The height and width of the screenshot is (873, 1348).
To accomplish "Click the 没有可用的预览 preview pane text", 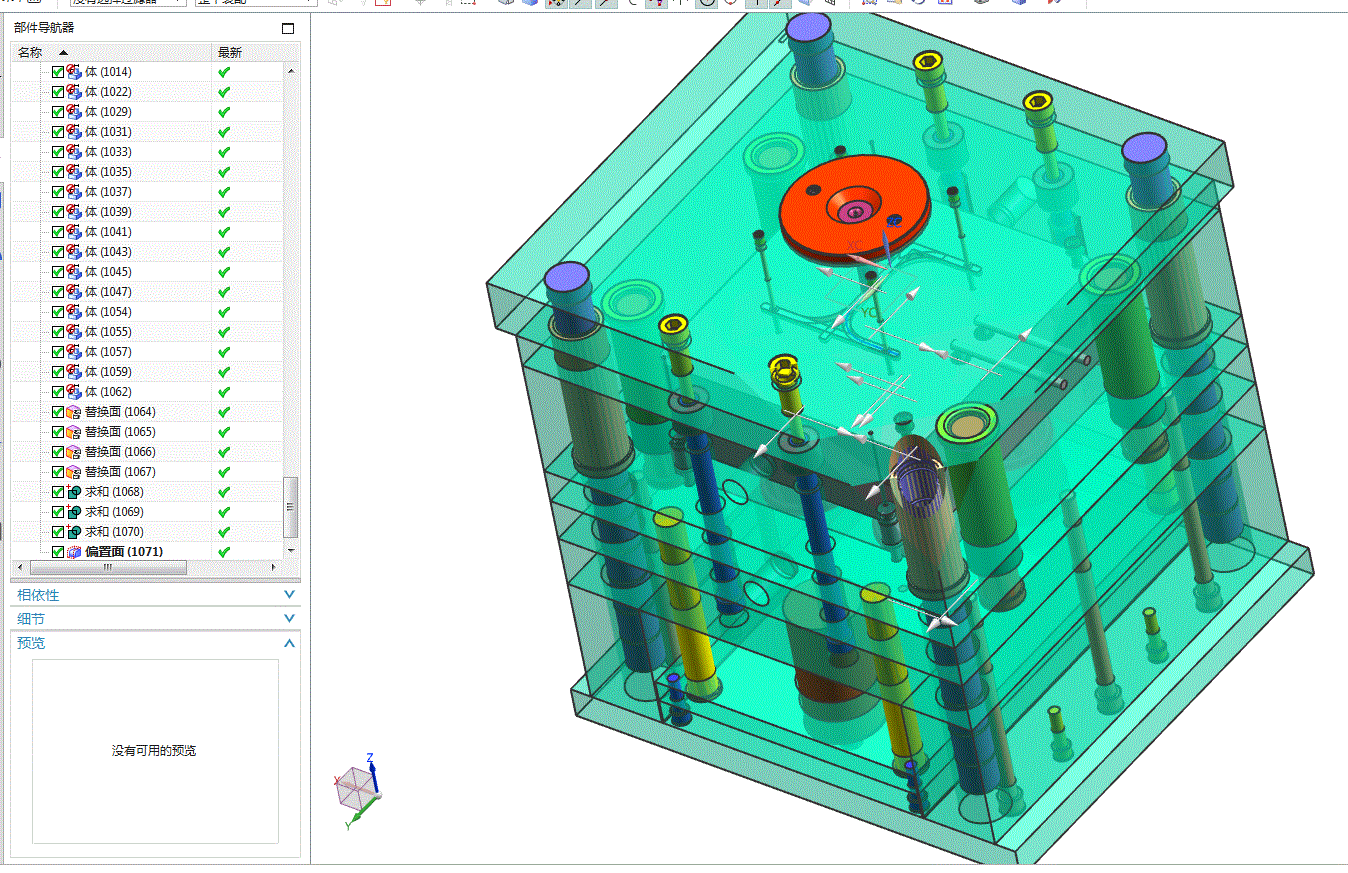I will tap(154, 750).
